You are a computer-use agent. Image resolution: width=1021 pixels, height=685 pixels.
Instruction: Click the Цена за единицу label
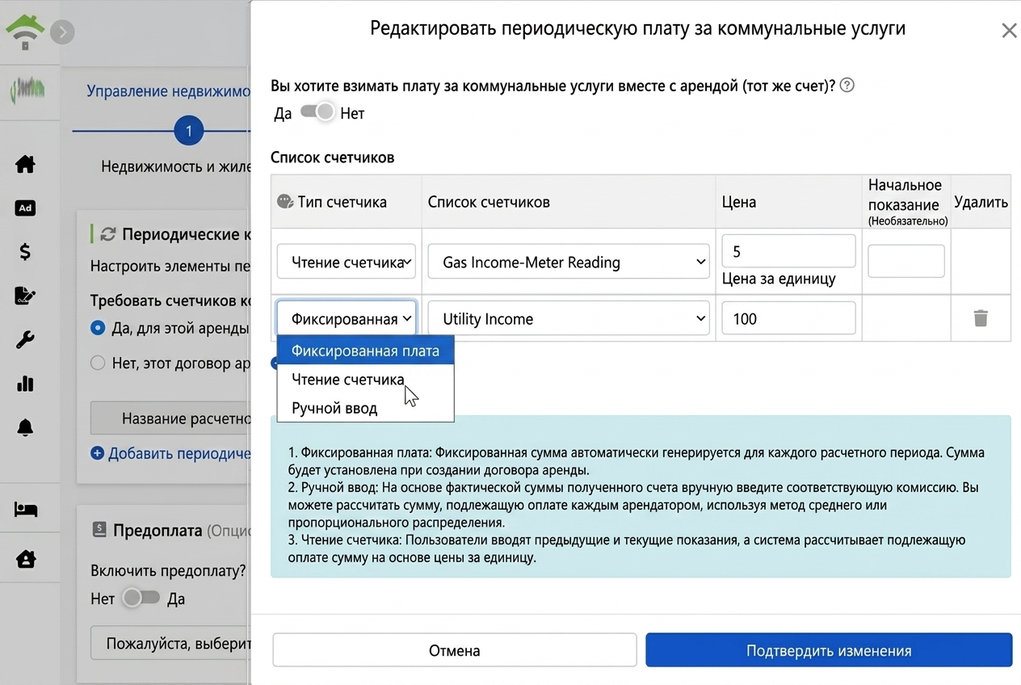(779, 279)
